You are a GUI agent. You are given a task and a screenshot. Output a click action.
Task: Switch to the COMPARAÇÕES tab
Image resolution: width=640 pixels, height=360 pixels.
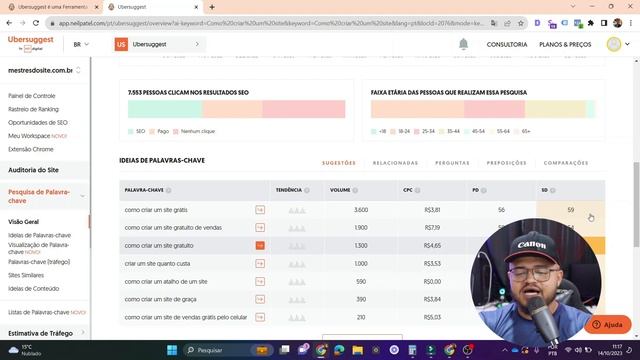pos(566,163)
